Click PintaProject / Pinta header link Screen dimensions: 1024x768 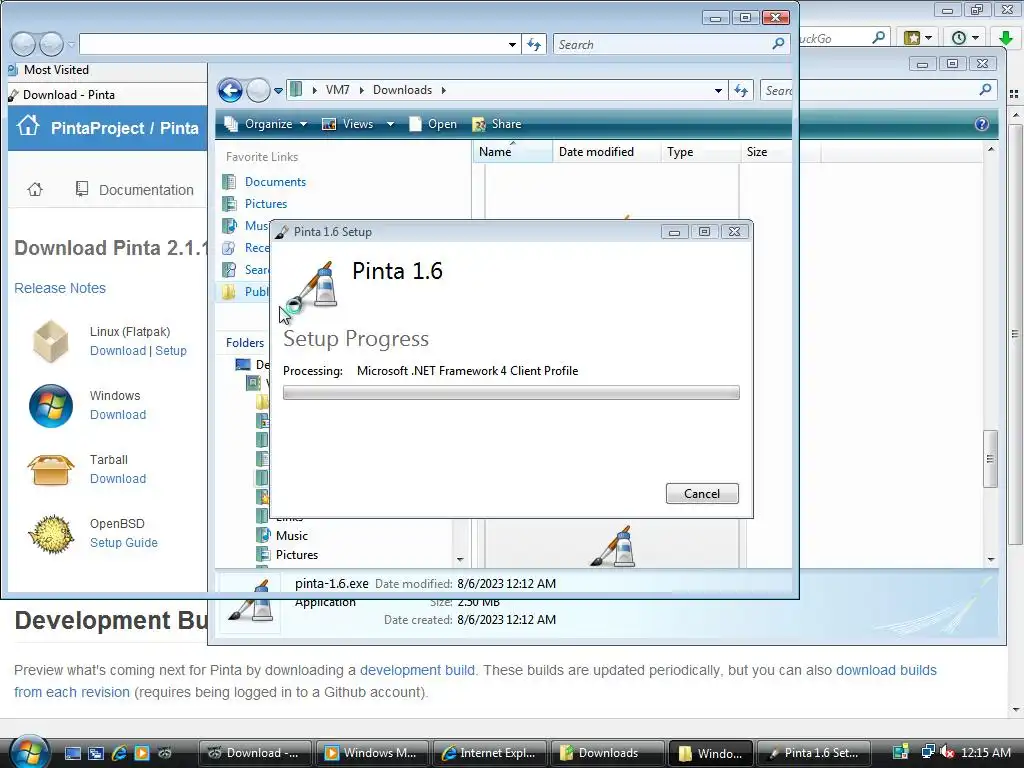click(125, 128)
